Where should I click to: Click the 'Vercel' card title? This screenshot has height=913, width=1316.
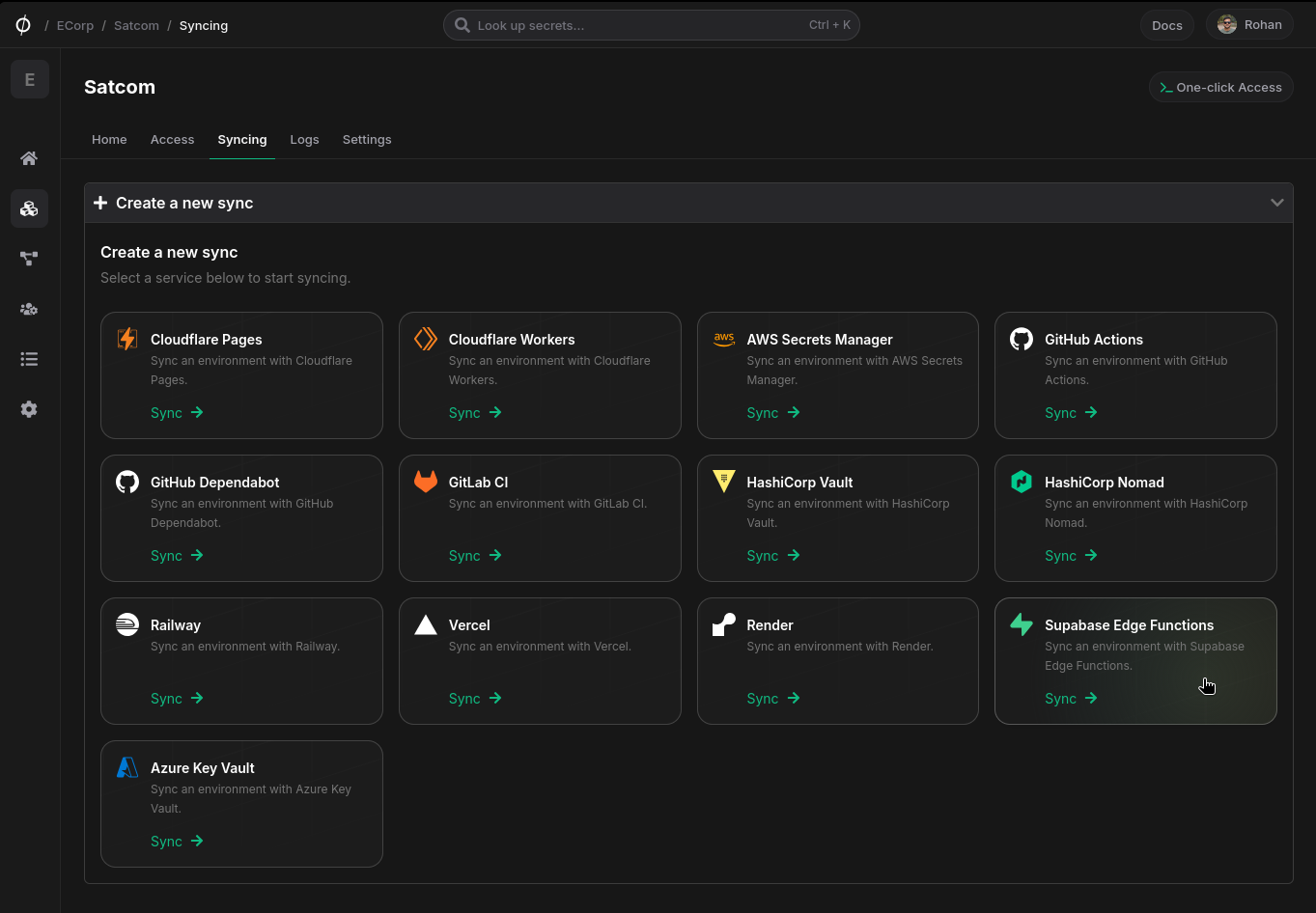(x=469, y=625)
